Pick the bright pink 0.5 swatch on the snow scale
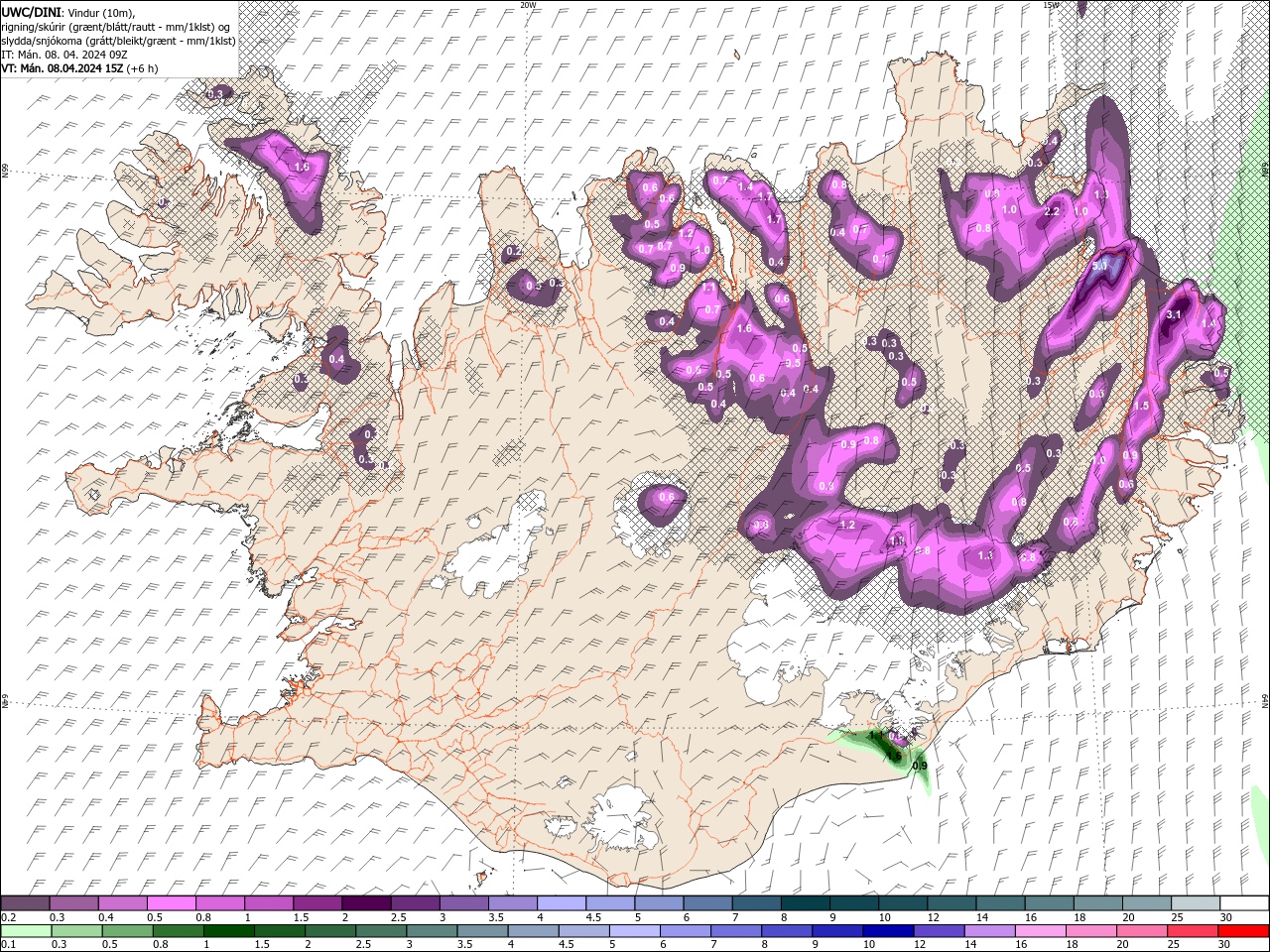1270x952 pixels. pos(171,903)
